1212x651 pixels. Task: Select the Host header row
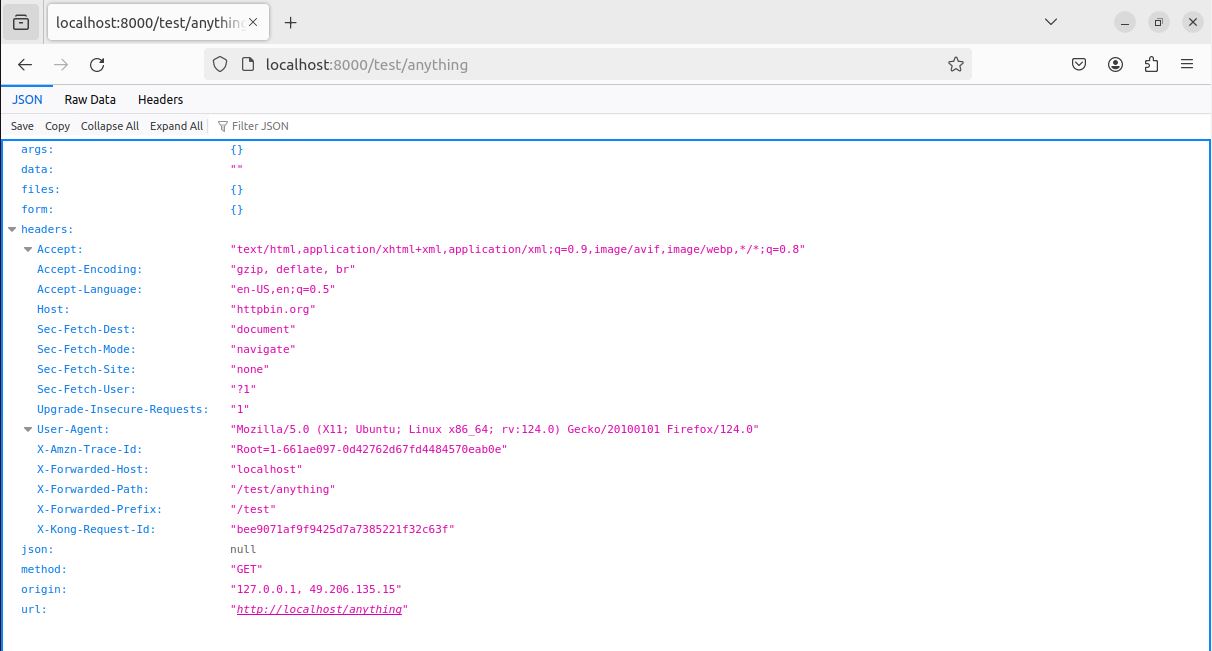pos(606,309)
